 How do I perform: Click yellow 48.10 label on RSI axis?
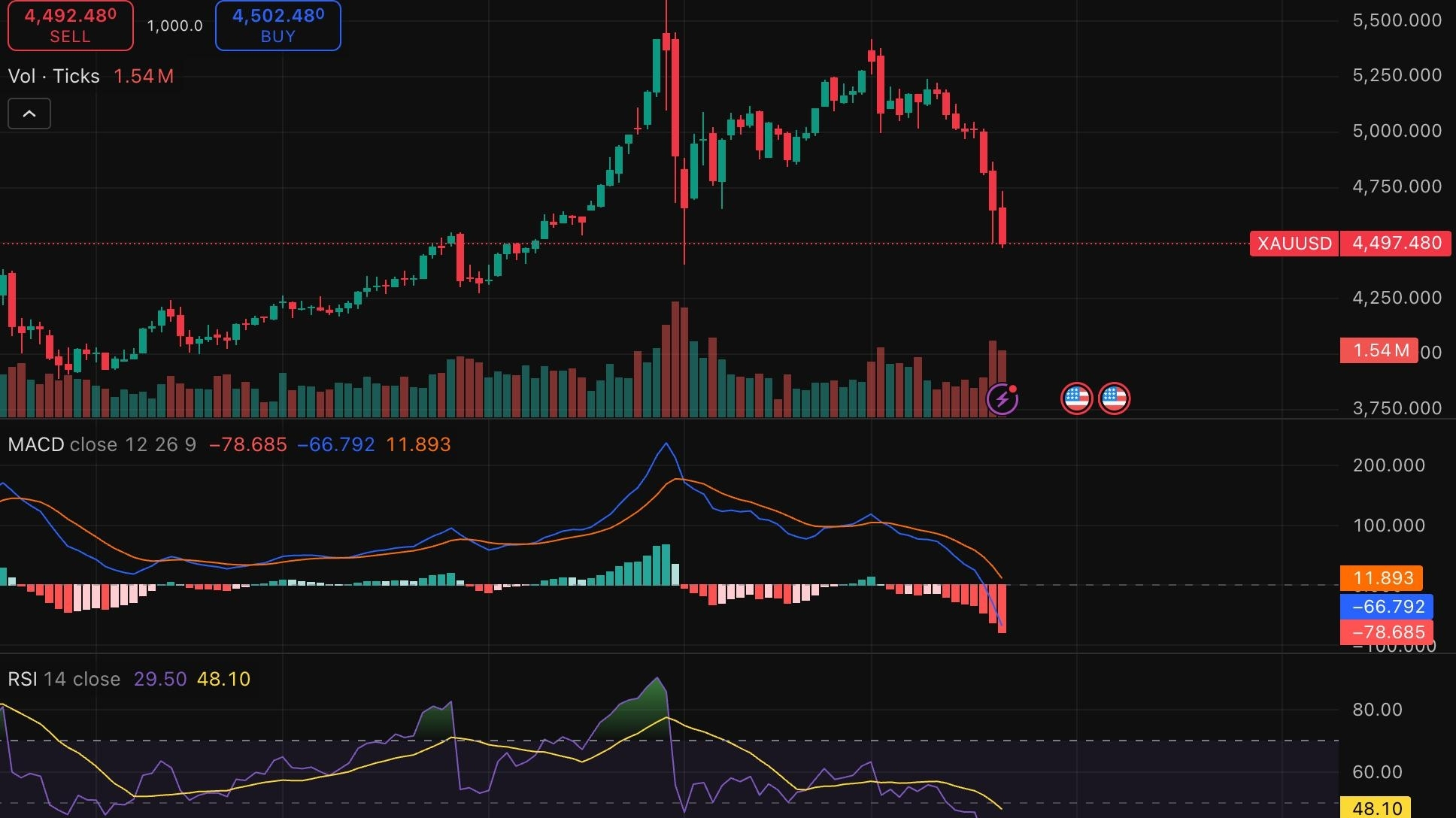1376,808
